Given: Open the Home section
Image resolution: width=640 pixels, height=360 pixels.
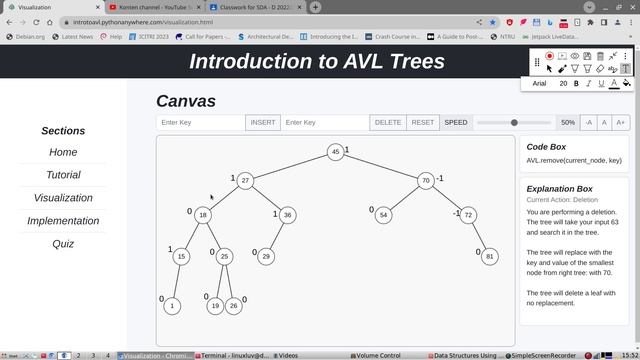Looking at the screenshot, I should pos(63,152).
